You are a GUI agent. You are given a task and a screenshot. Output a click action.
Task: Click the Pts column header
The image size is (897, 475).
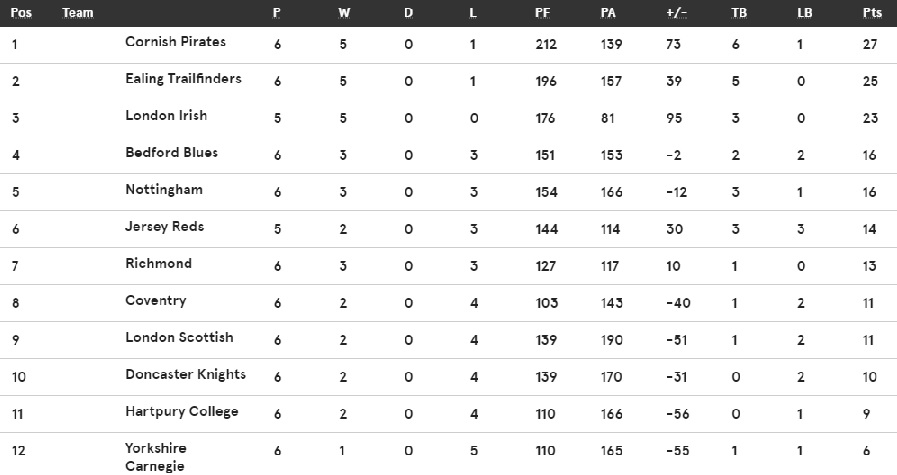point(872,13)
